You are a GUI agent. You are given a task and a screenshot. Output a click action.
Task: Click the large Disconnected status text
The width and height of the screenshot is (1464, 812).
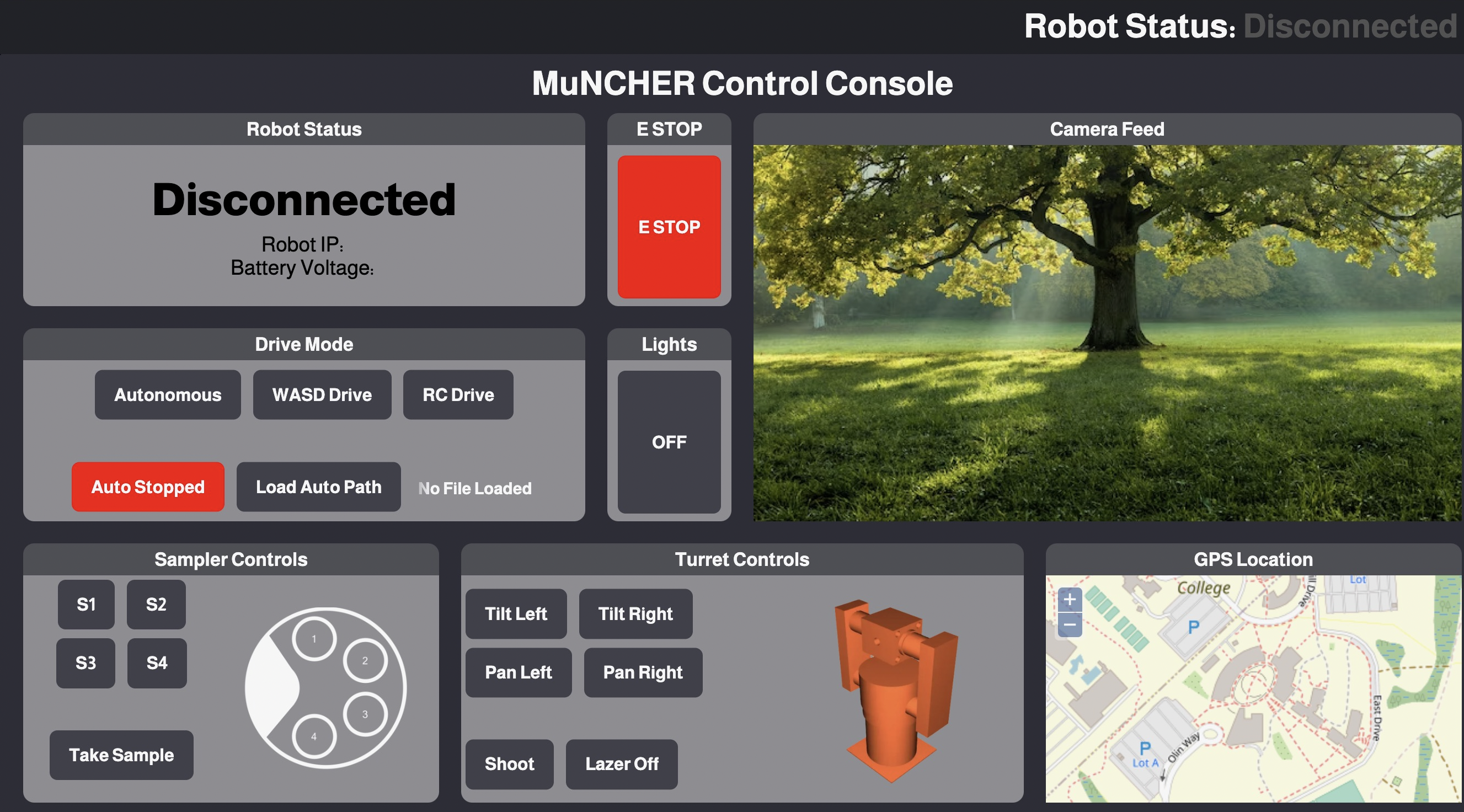point(304,200)
